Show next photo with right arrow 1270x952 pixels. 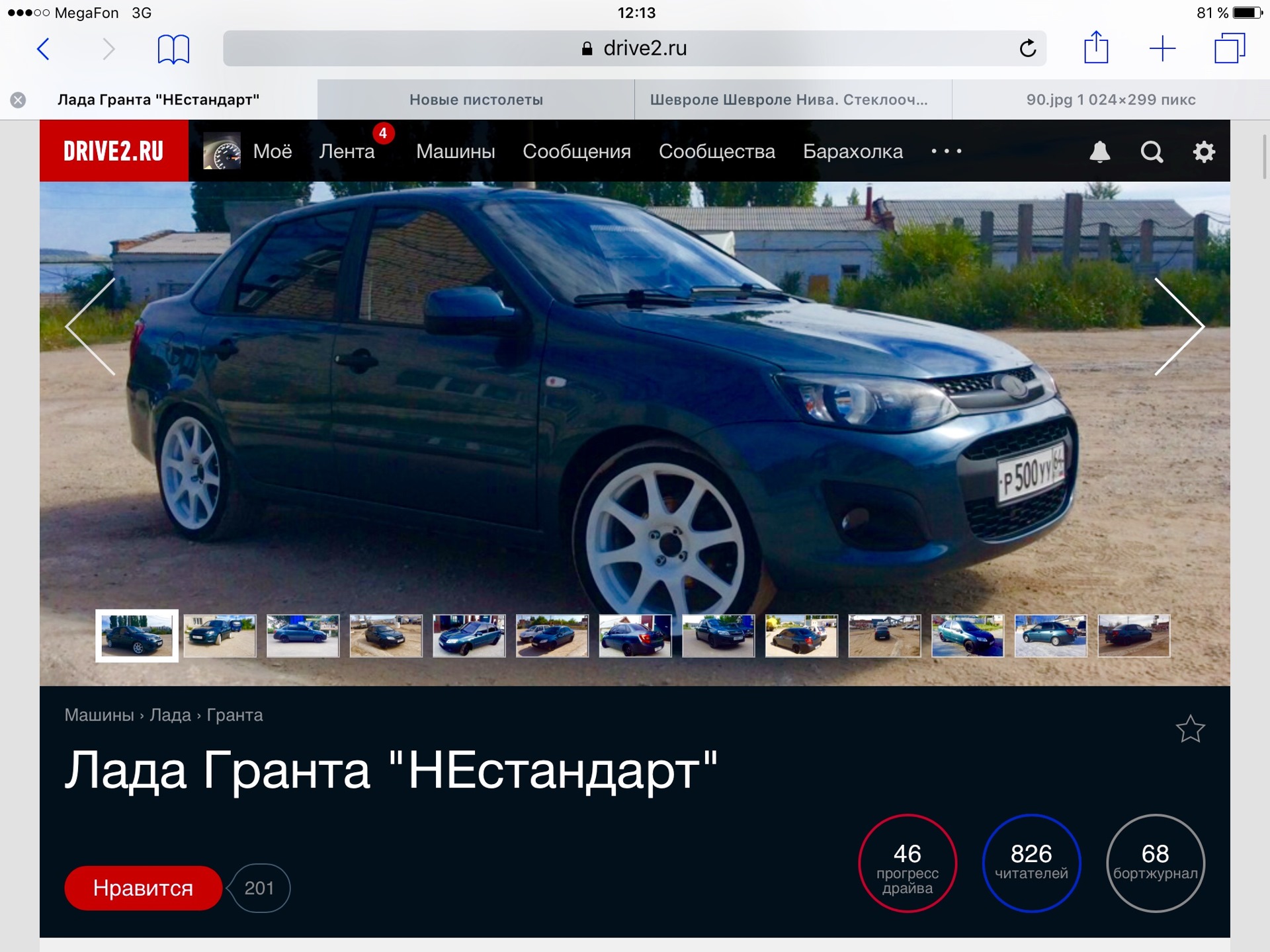1179,327
